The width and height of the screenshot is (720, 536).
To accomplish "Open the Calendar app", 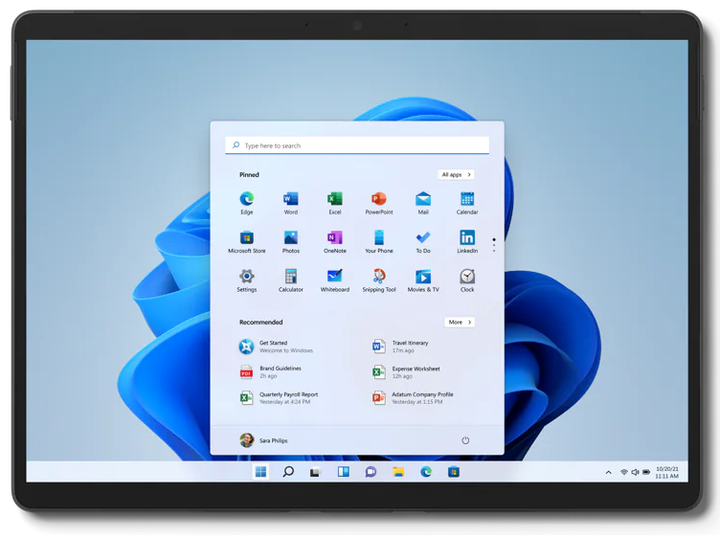I will click(x=467, y=203).
